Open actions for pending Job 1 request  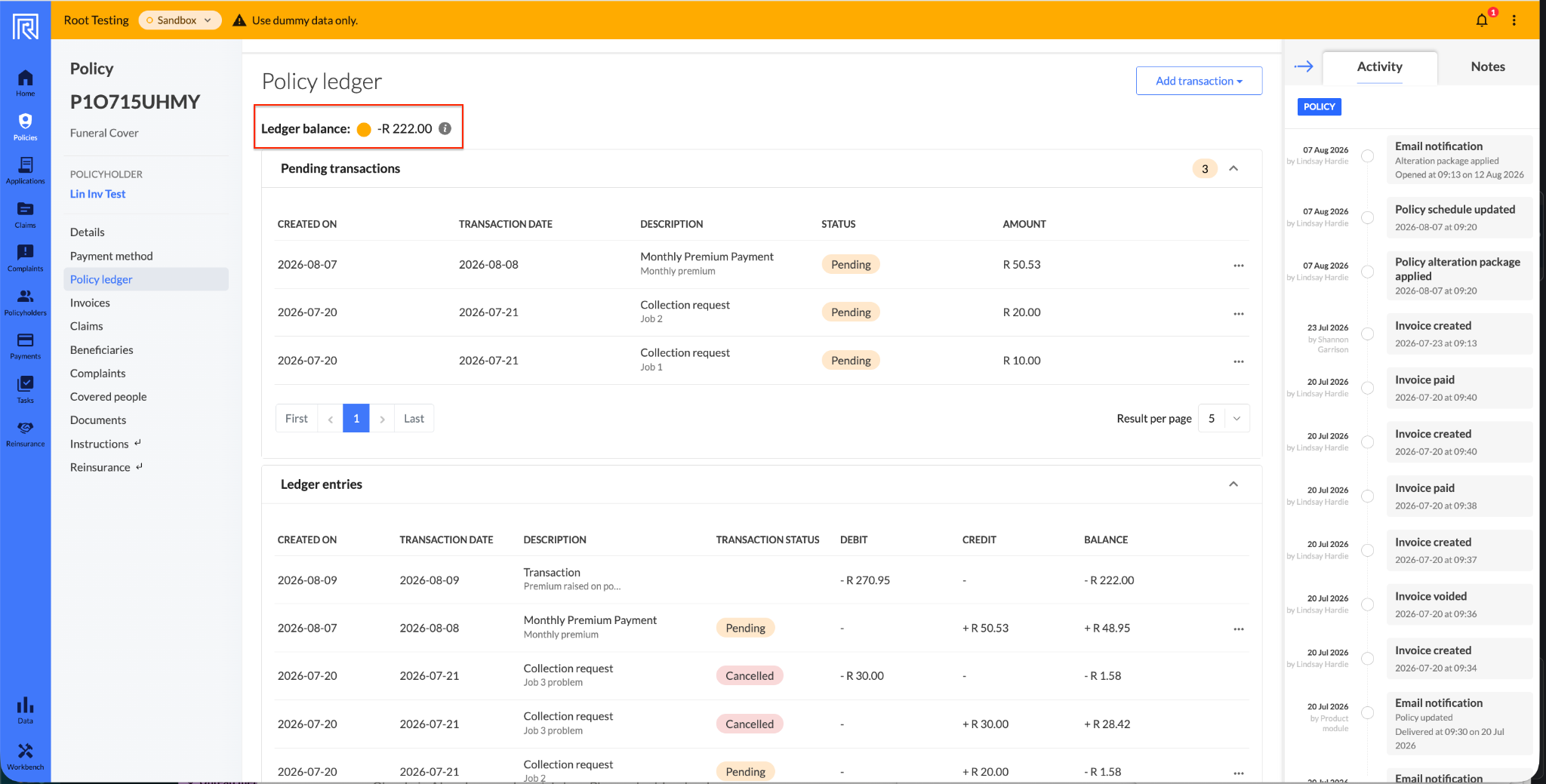pos(1239,361)
